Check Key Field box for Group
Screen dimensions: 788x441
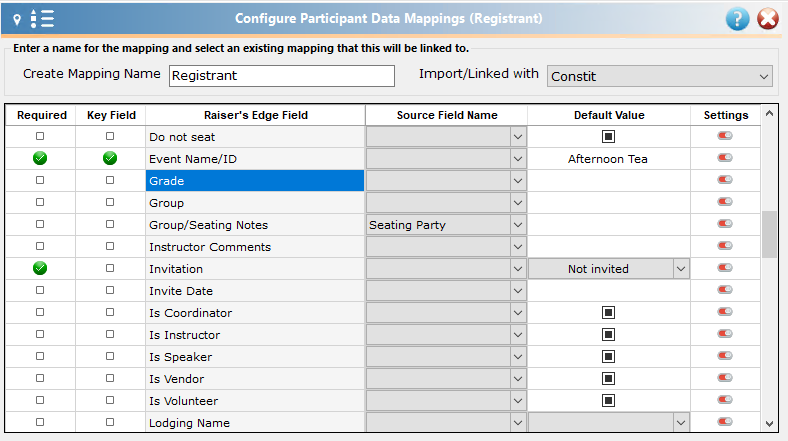(110, 202)
